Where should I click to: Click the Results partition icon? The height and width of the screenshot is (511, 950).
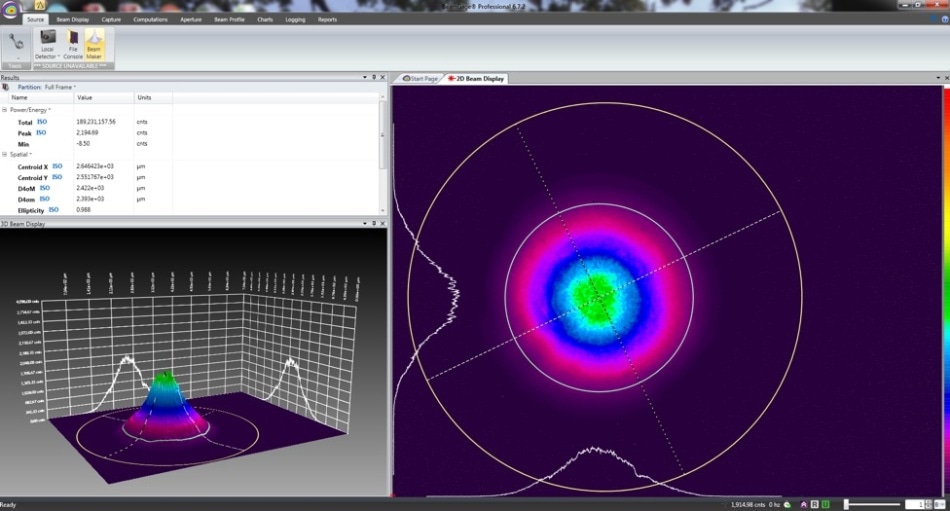5,87
